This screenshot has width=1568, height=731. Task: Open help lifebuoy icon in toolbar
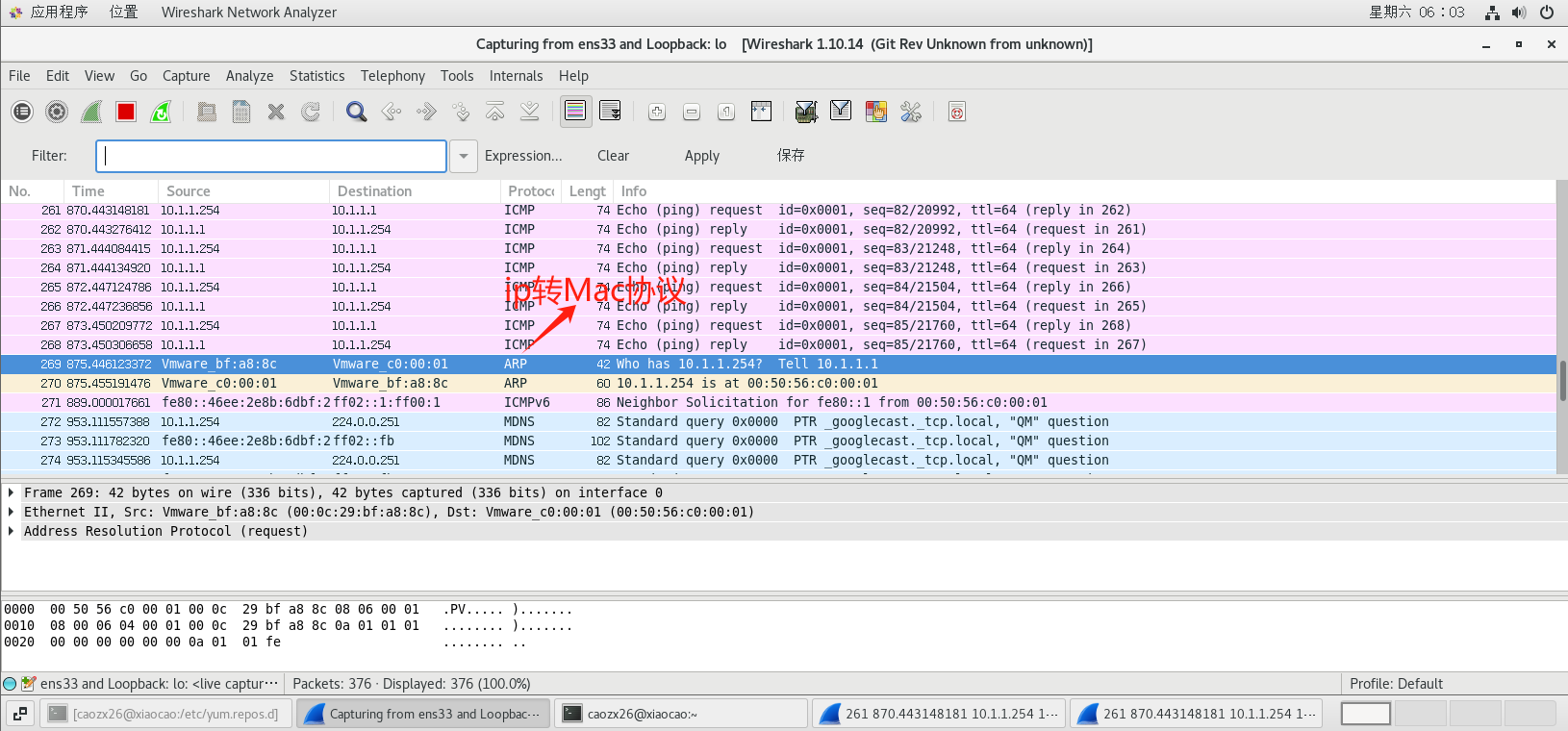click(x=957, y=112)
